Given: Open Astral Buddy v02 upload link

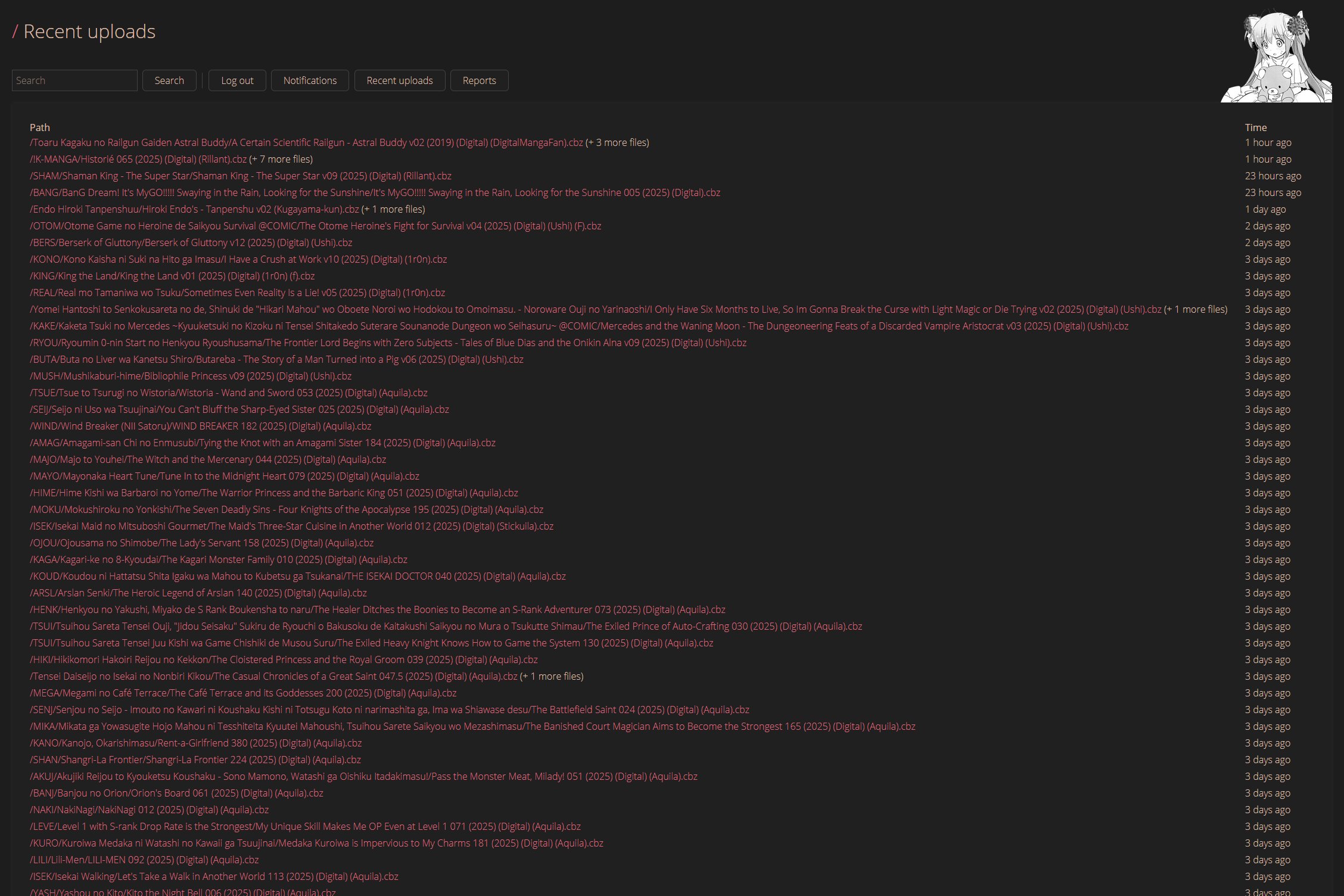Looking at the screenshot, I should (x=306, y=142).
